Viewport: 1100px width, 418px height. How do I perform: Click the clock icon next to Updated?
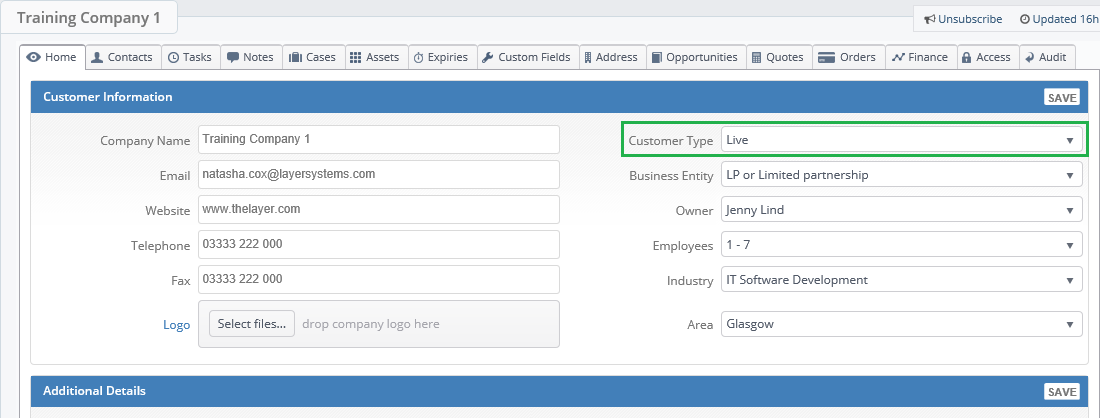click(x=1024, y=20)
